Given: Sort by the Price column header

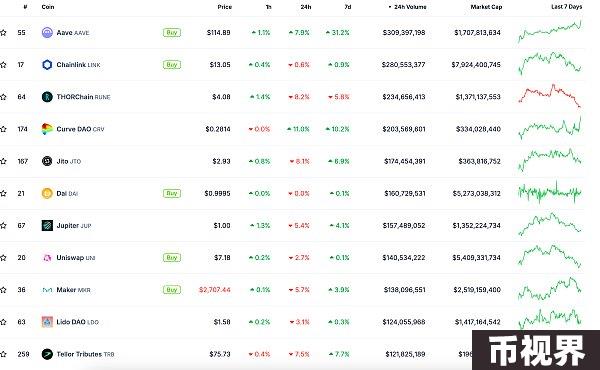Looking at the screenshot, I should click(x=225, y=7).
